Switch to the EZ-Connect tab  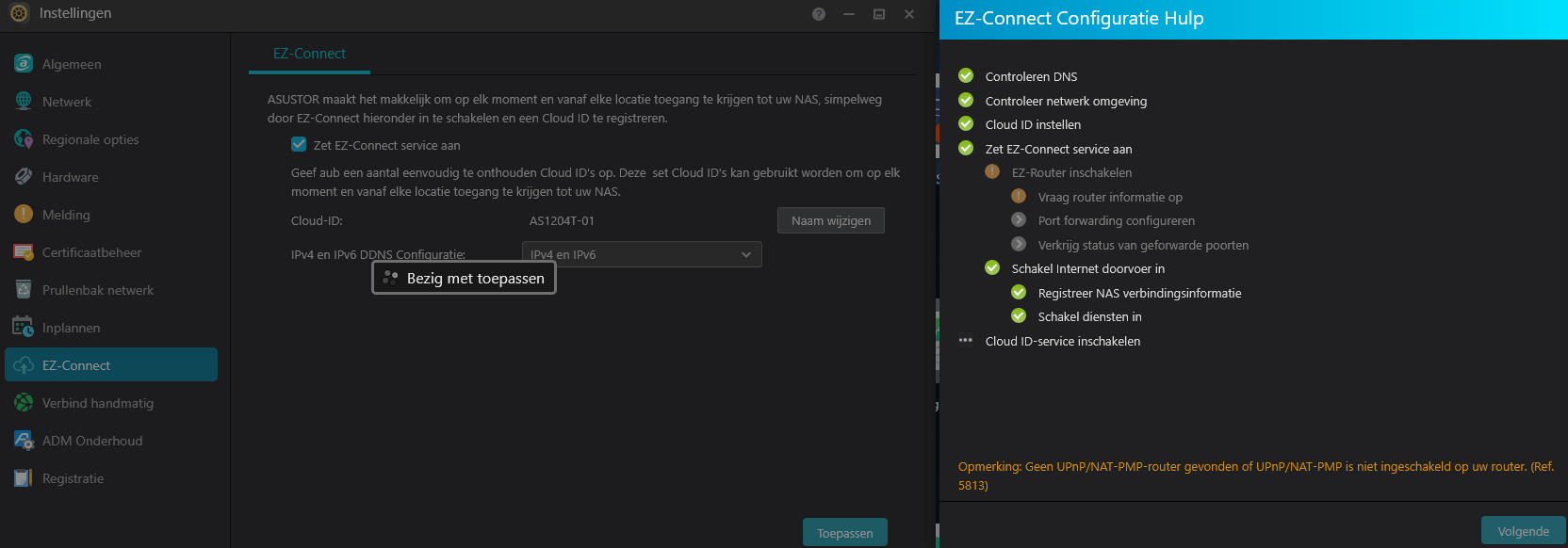[x=309, y=54]
